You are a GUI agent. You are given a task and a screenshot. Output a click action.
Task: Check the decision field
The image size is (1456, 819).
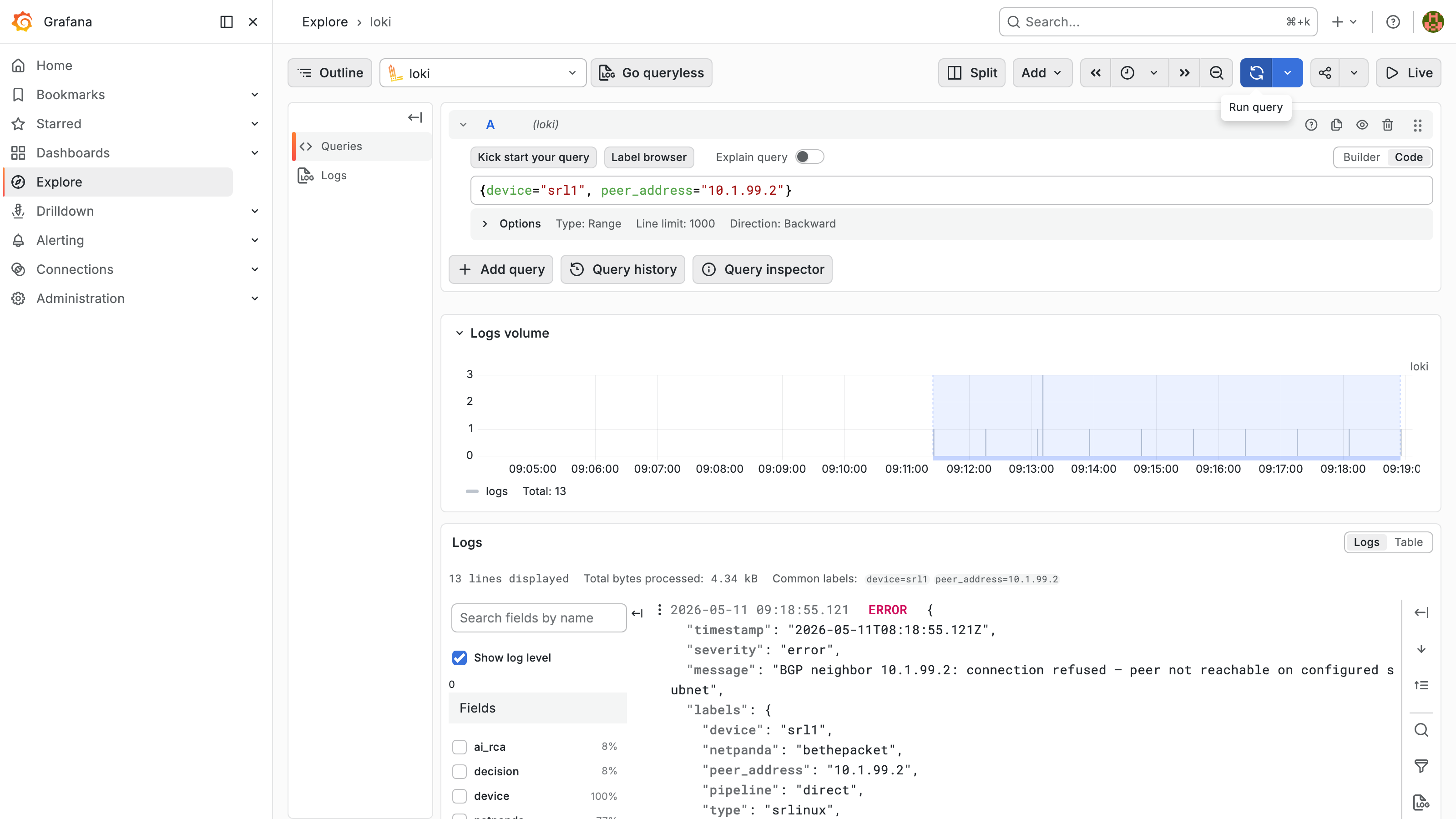460,772
